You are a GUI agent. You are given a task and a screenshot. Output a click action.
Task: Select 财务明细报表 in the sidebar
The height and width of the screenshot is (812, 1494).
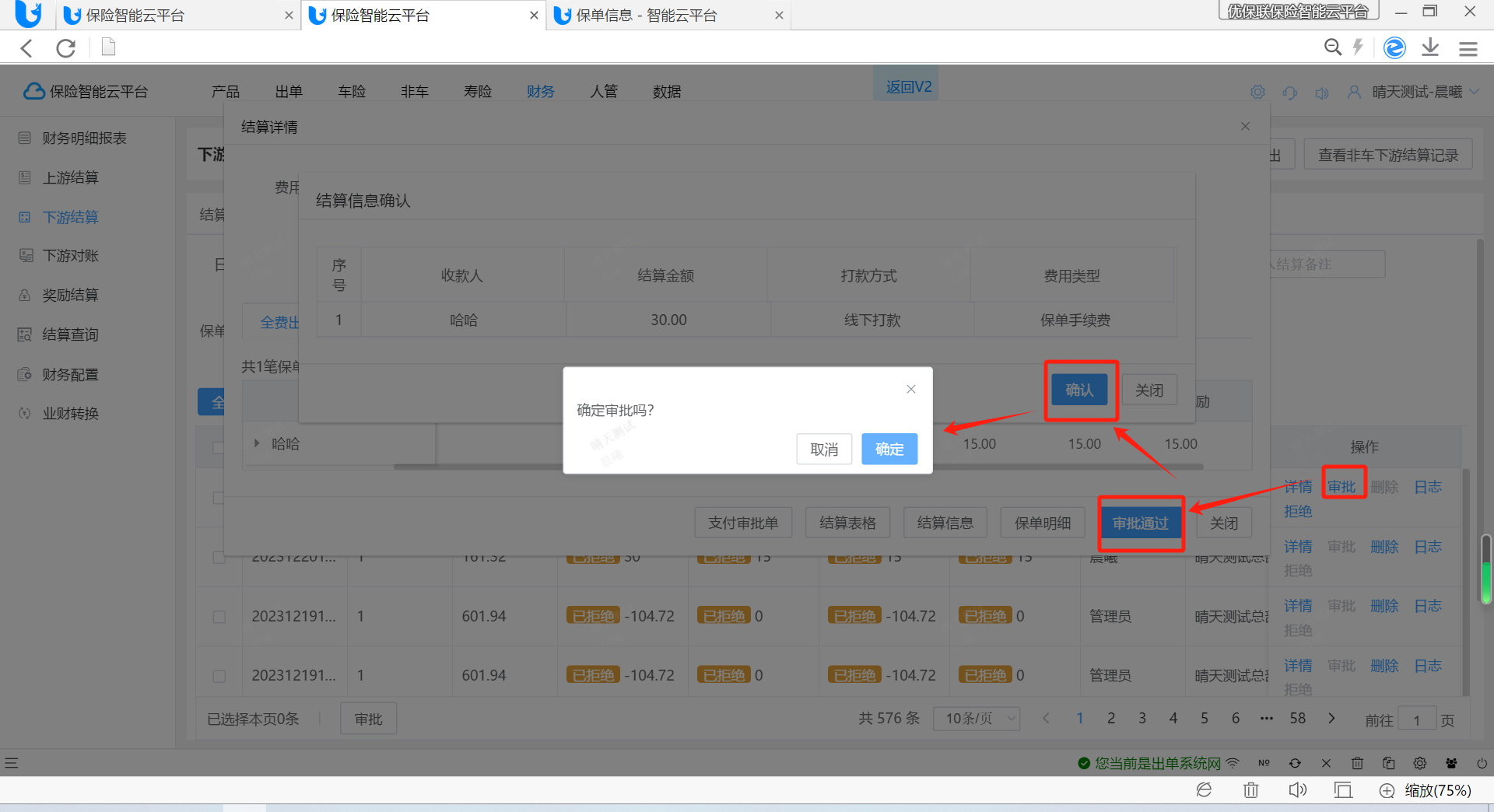click(x=84, y=138)
